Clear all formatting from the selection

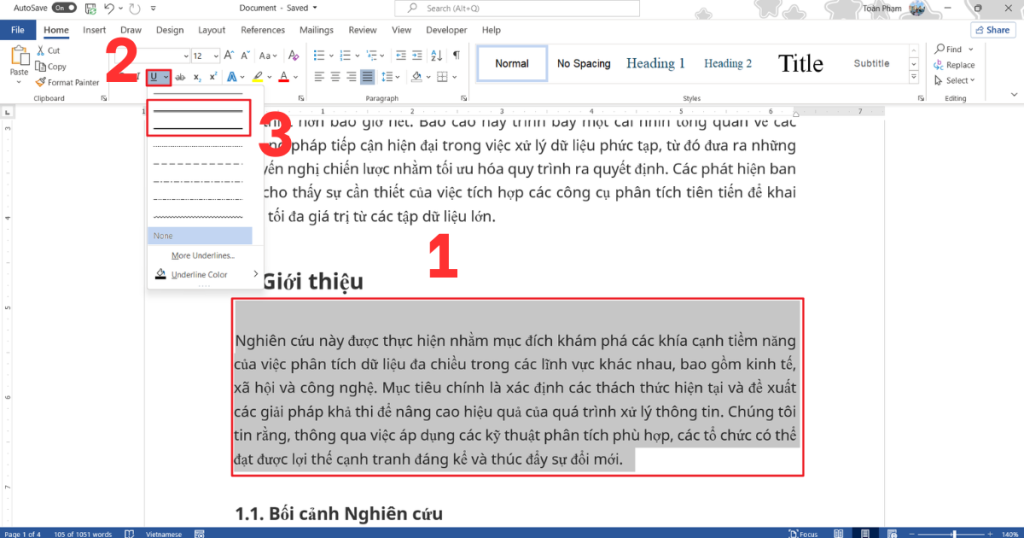(293, 55)
